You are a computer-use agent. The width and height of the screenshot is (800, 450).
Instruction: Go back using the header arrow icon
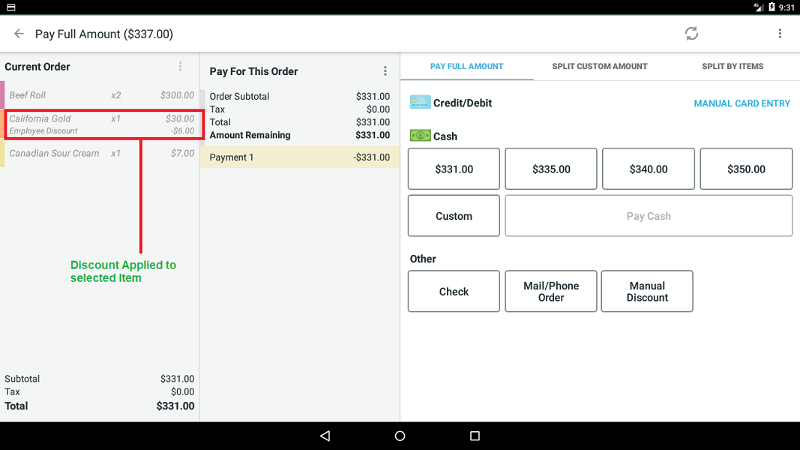click(x=19, y=34)
